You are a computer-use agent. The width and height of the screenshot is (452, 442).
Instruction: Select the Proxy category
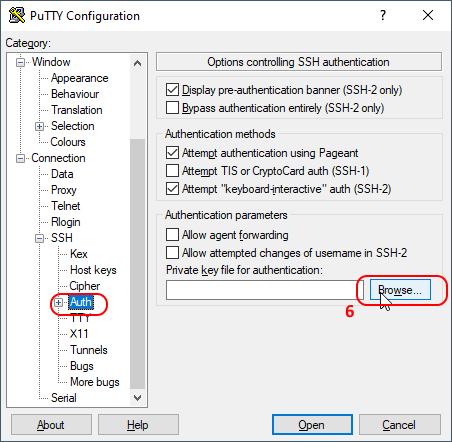[64, 190]
